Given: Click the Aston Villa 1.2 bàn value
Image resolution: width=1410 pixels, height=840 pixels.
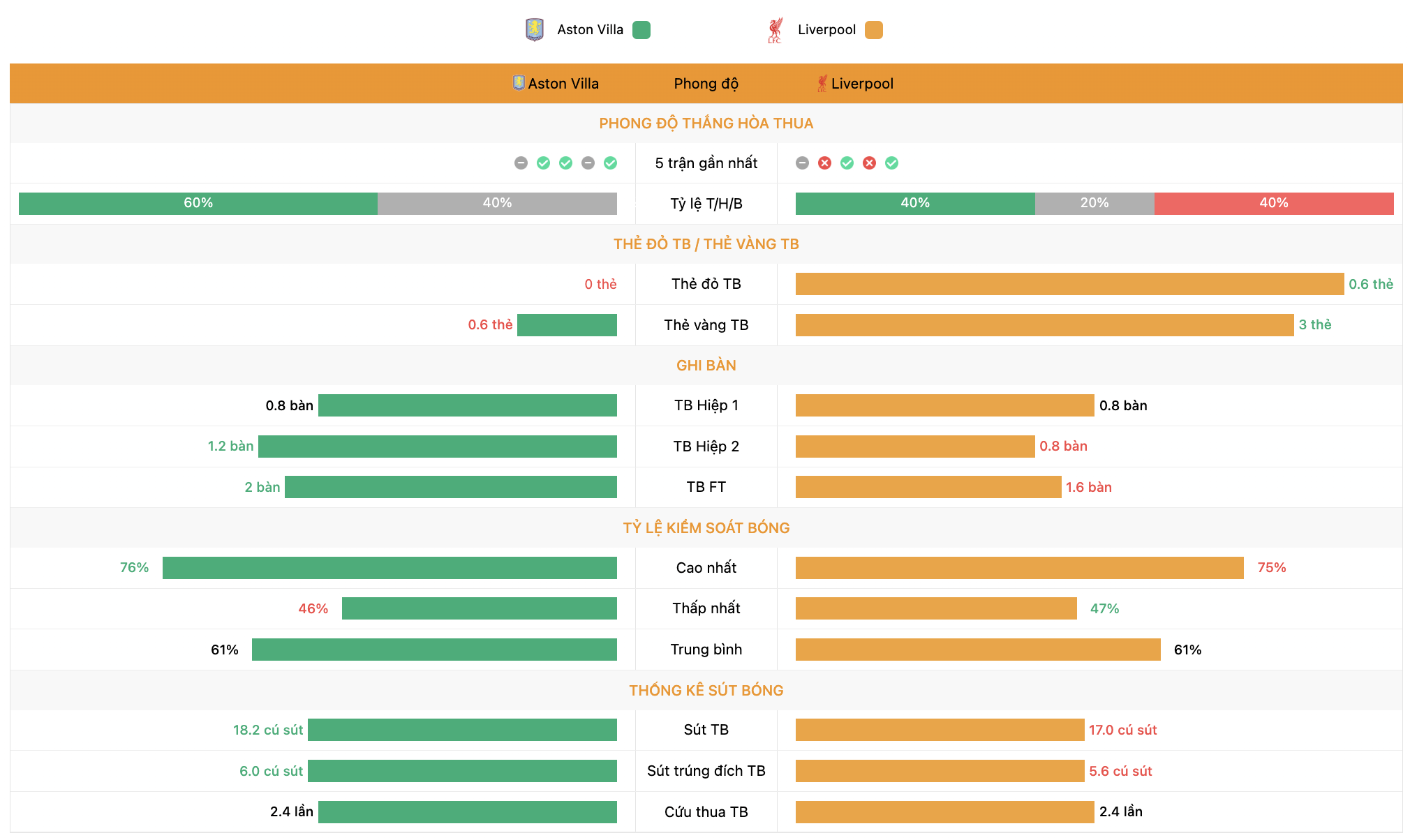Looking at the screenshot, I should pyautogui.click(x=230, y=446).
